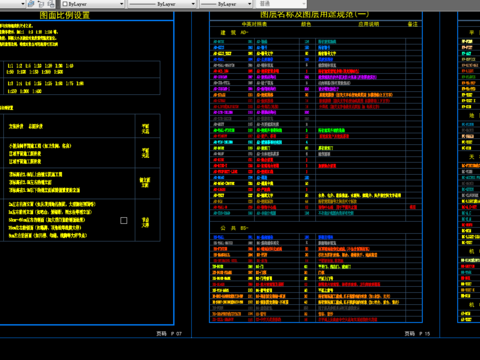
Task: Select the 建筑 AD- section label
Action: [x=234, y=32]
